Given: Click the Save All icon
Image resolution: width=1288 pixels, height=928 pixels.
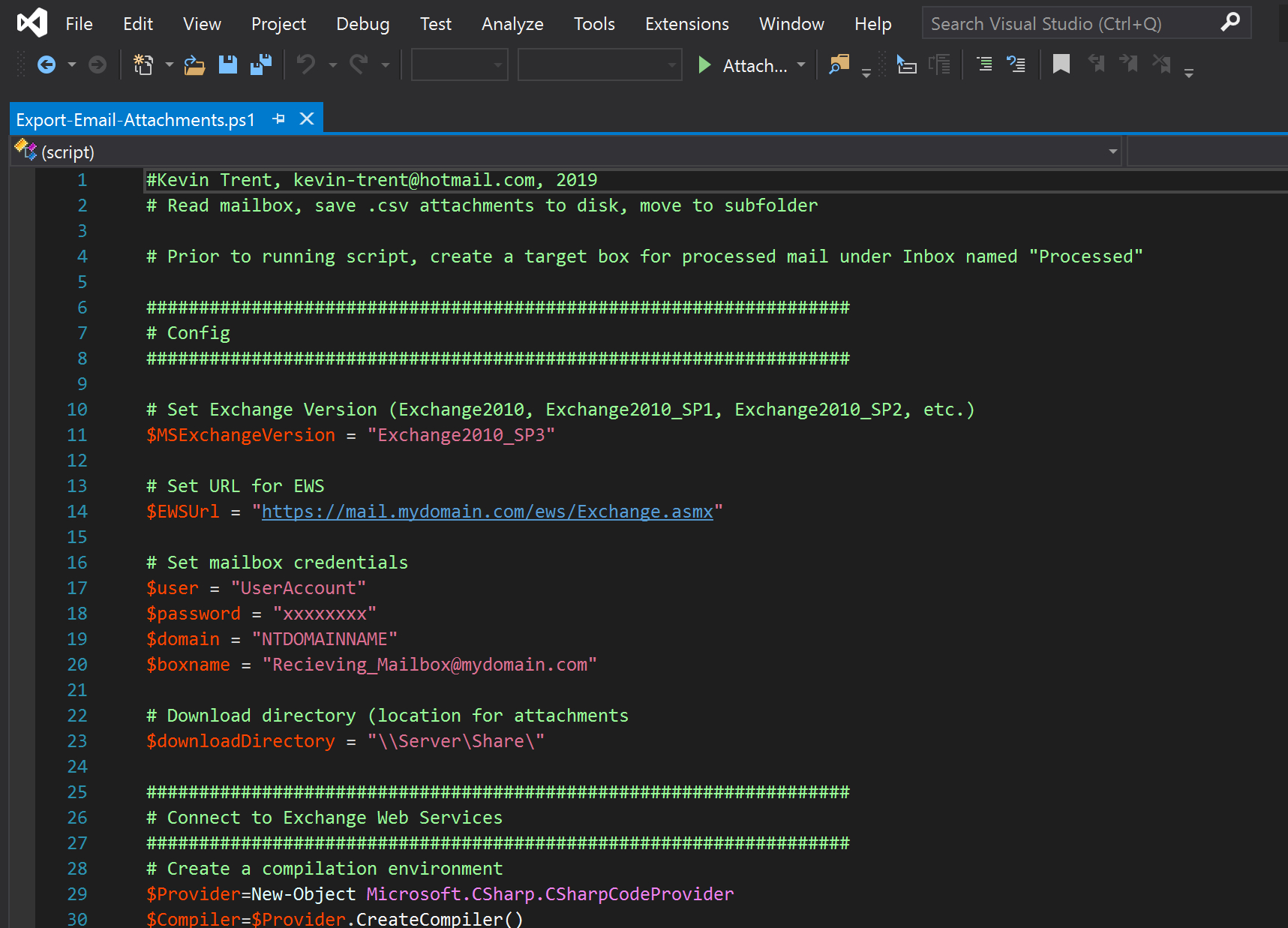Looking at the screenshot, I should pos(261,65).
